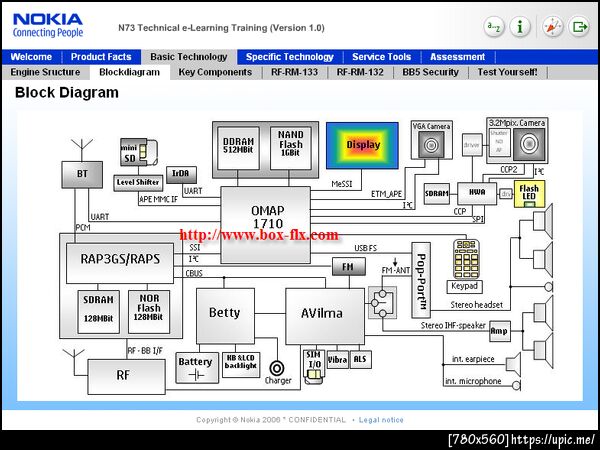Image resolution: width=600 pixels, height=450 pixels.
Task: Click the IrDA block
Action: pyautogui.click(x=181, y=175)
